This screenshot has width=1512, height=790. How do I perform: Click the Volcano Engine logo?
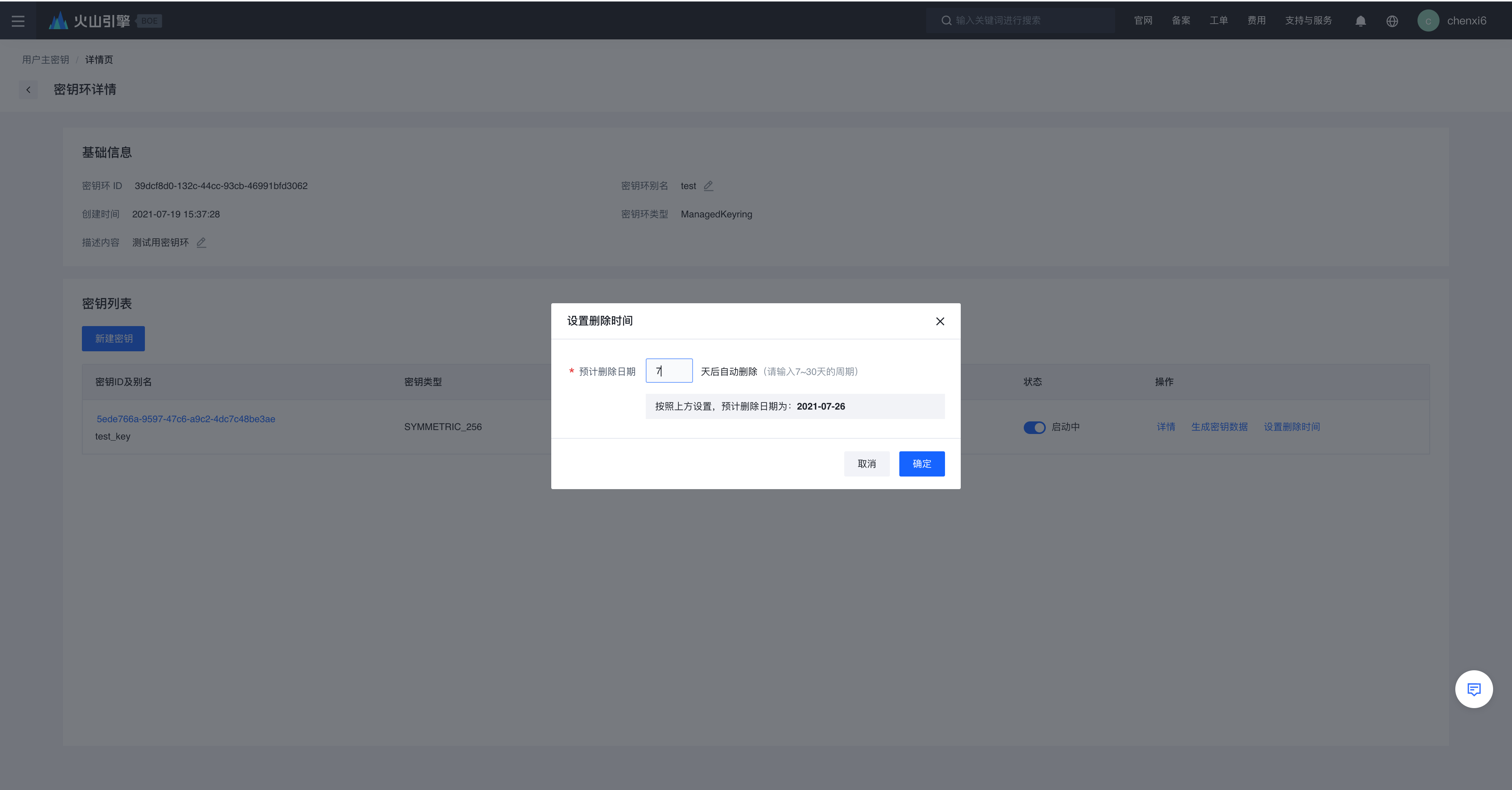click(89, 21)
